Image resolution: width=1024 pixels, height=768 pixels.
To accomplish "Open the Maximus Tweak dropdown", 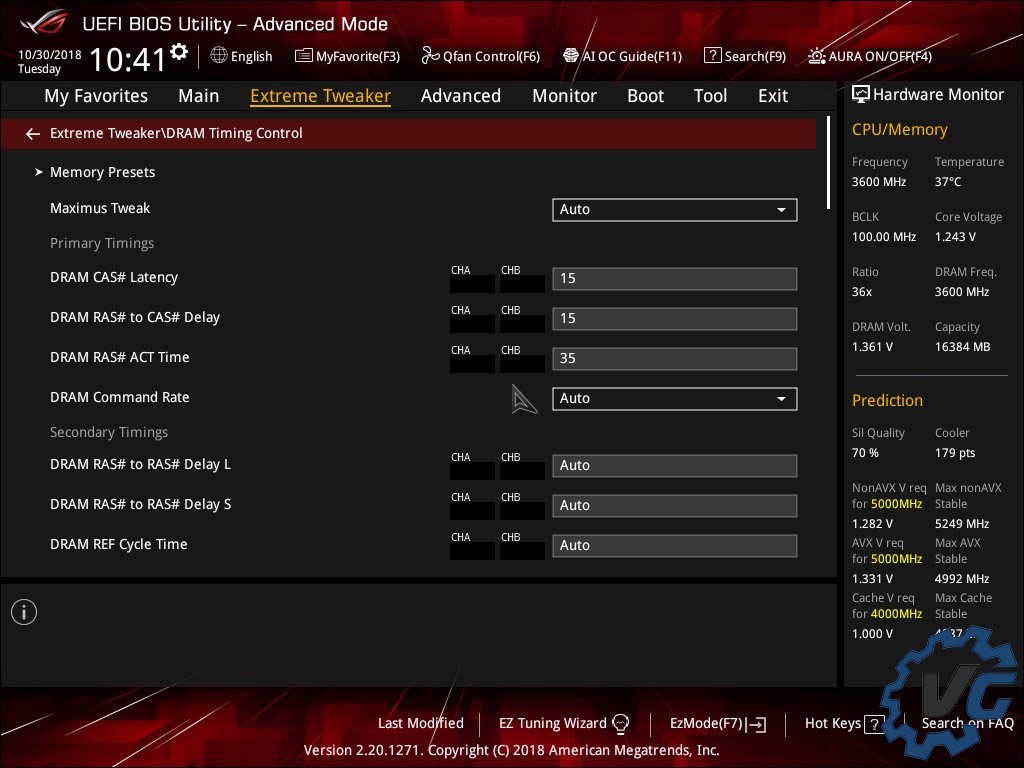I will point(674,209).
